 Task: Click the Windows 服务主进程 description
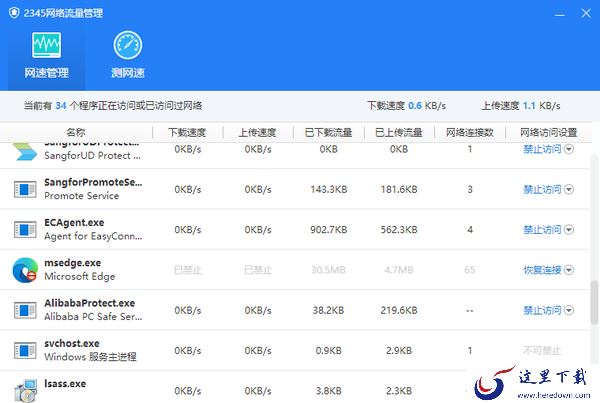click(90, 357)
